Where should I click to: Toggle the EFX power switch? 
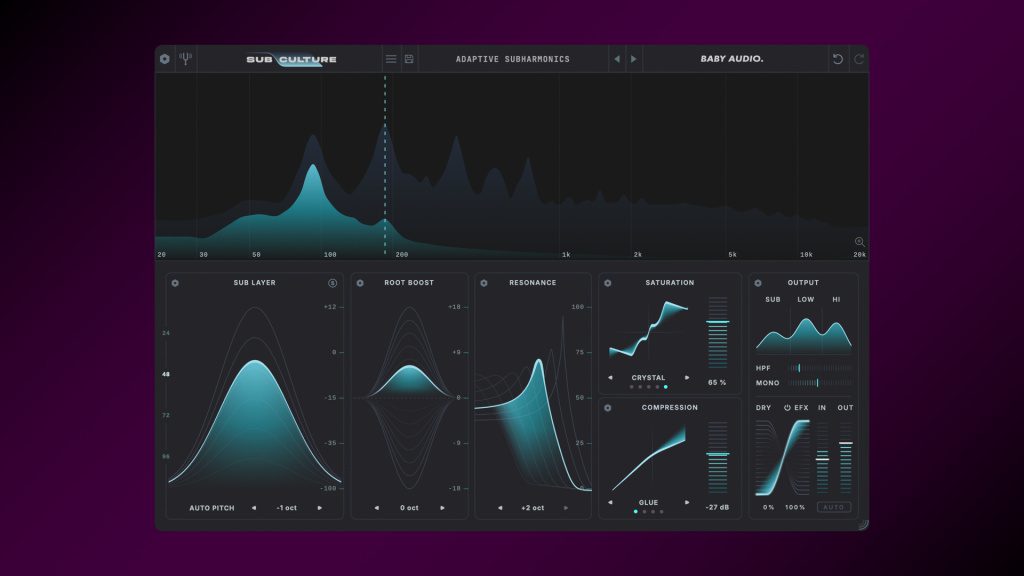point(787,408)
